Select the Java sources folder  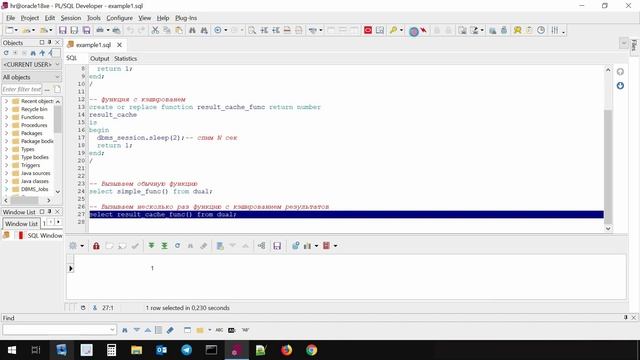(x=35, y=173)
